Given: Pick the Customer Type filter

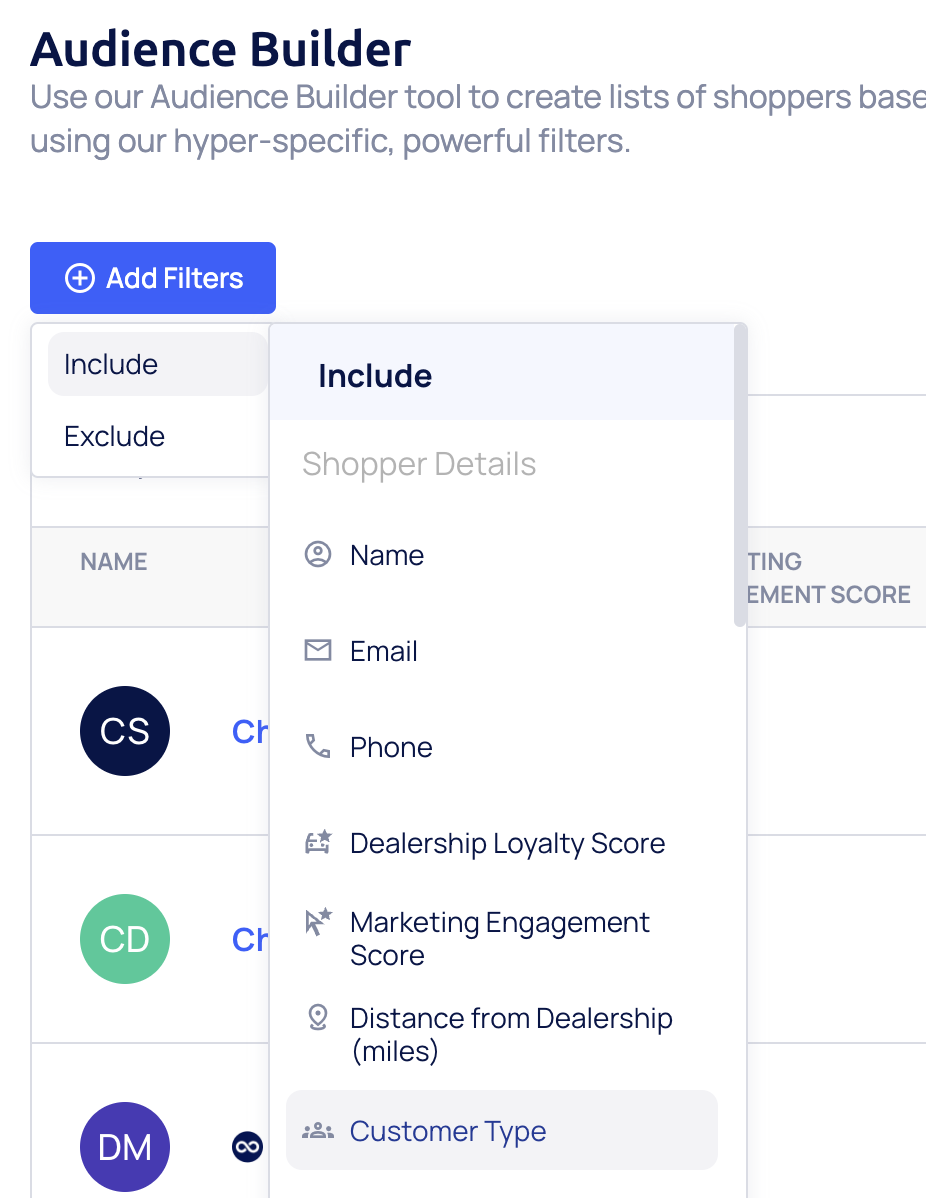Looking at the screenshot, I should (448, 1131).
